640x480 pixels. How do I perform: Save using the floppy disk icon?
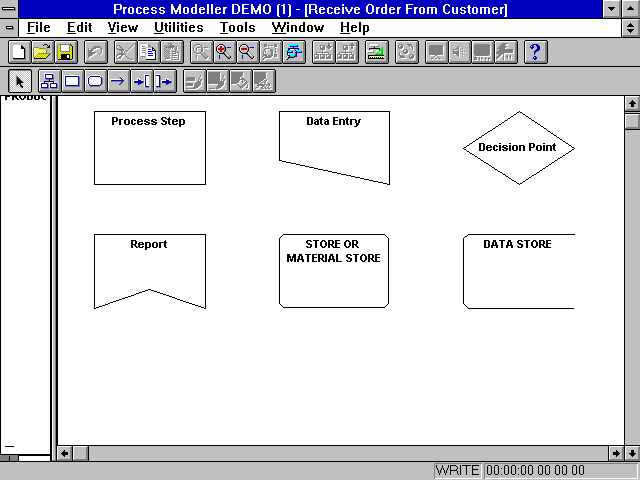pyautogui.click(x=64, y=52)
